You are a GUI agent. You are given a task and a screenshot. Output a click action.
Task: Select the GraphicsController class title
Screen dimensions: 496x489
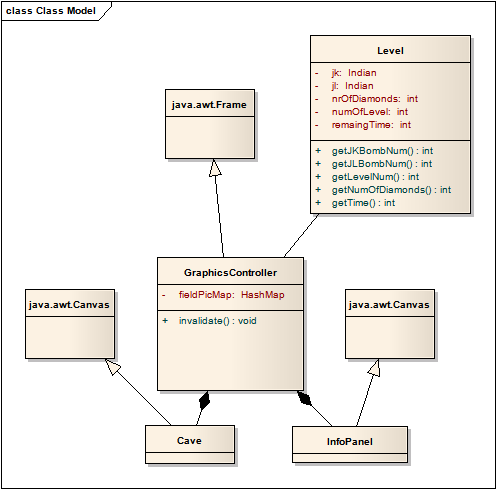[230, 273]
